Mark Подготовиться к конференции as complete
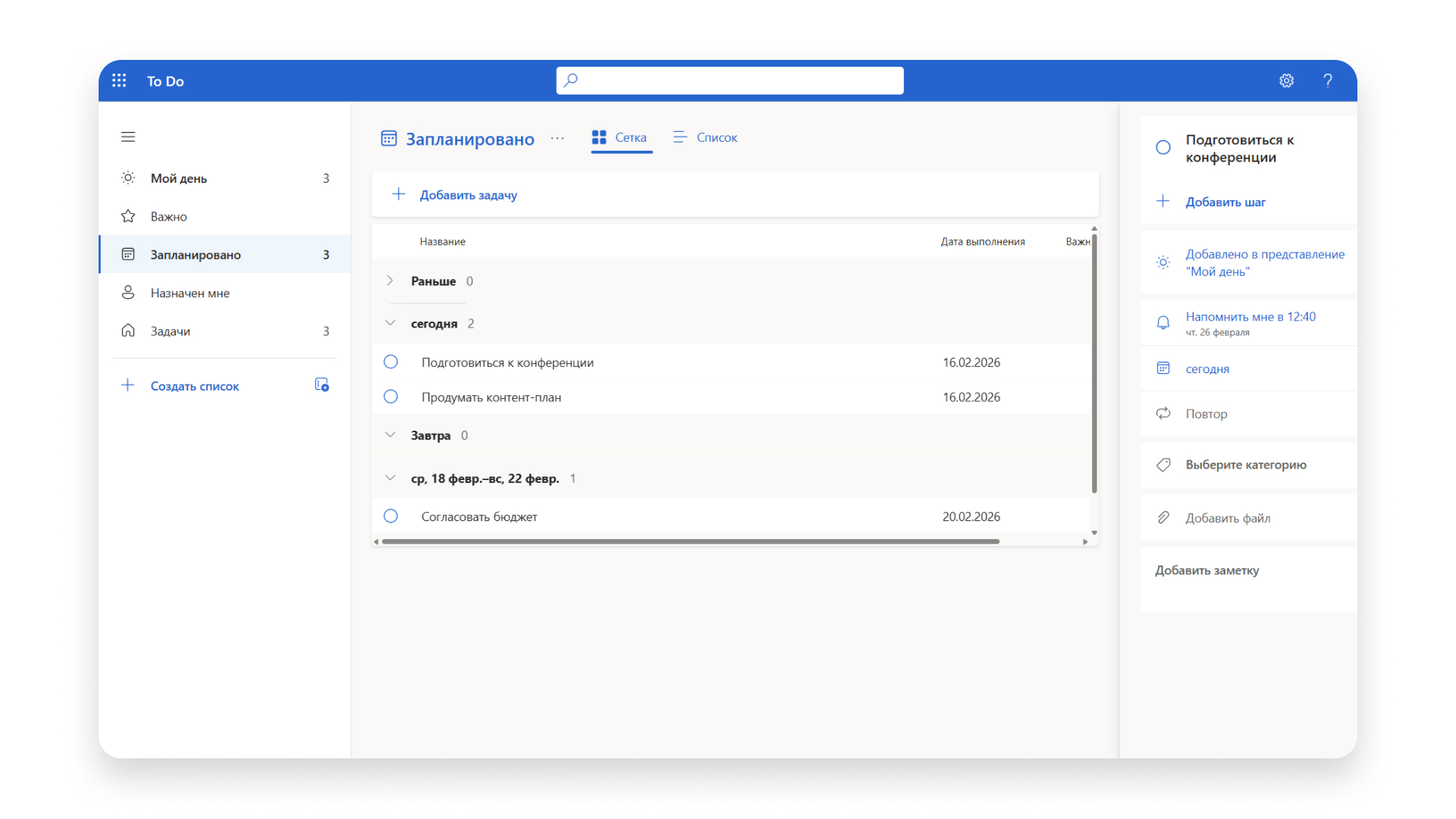 coord(391,362)
